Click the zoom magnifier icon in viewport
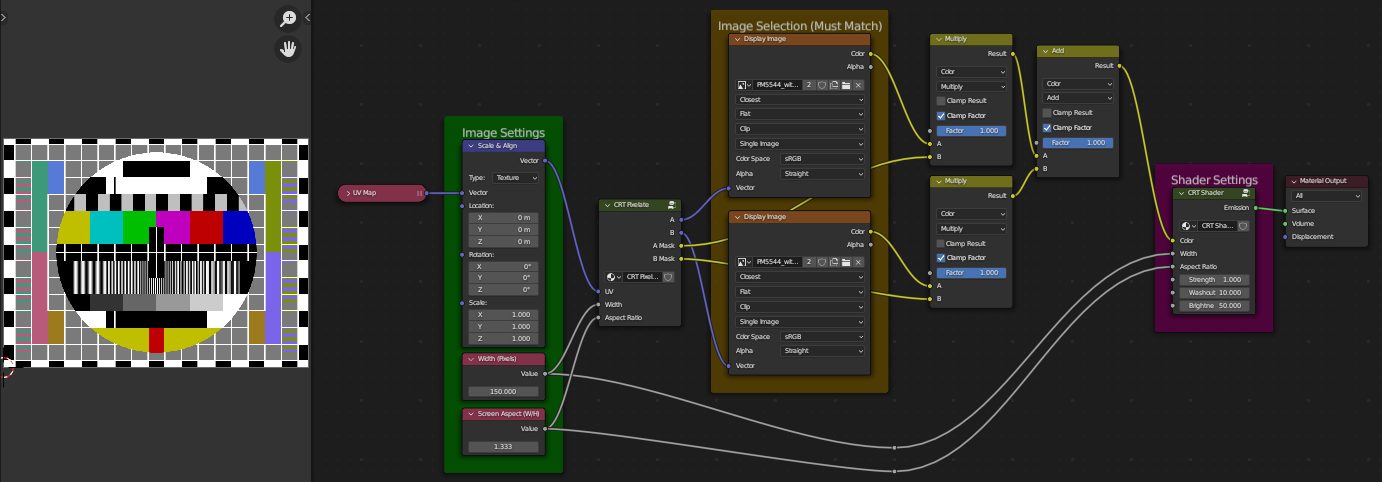 pyautogui.click(x=288, y=18)
